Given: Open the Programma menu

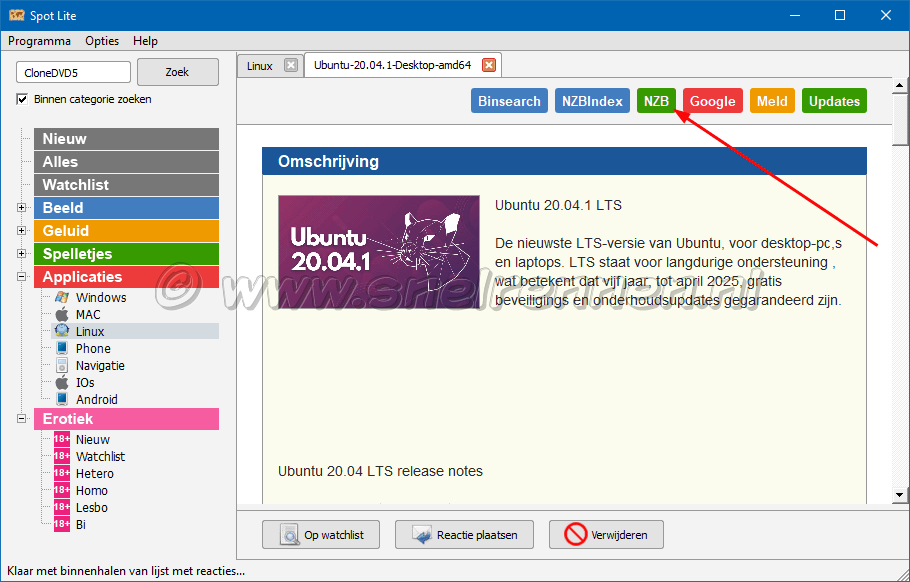Looking at the screenshot, I should [x=39, y=41].
